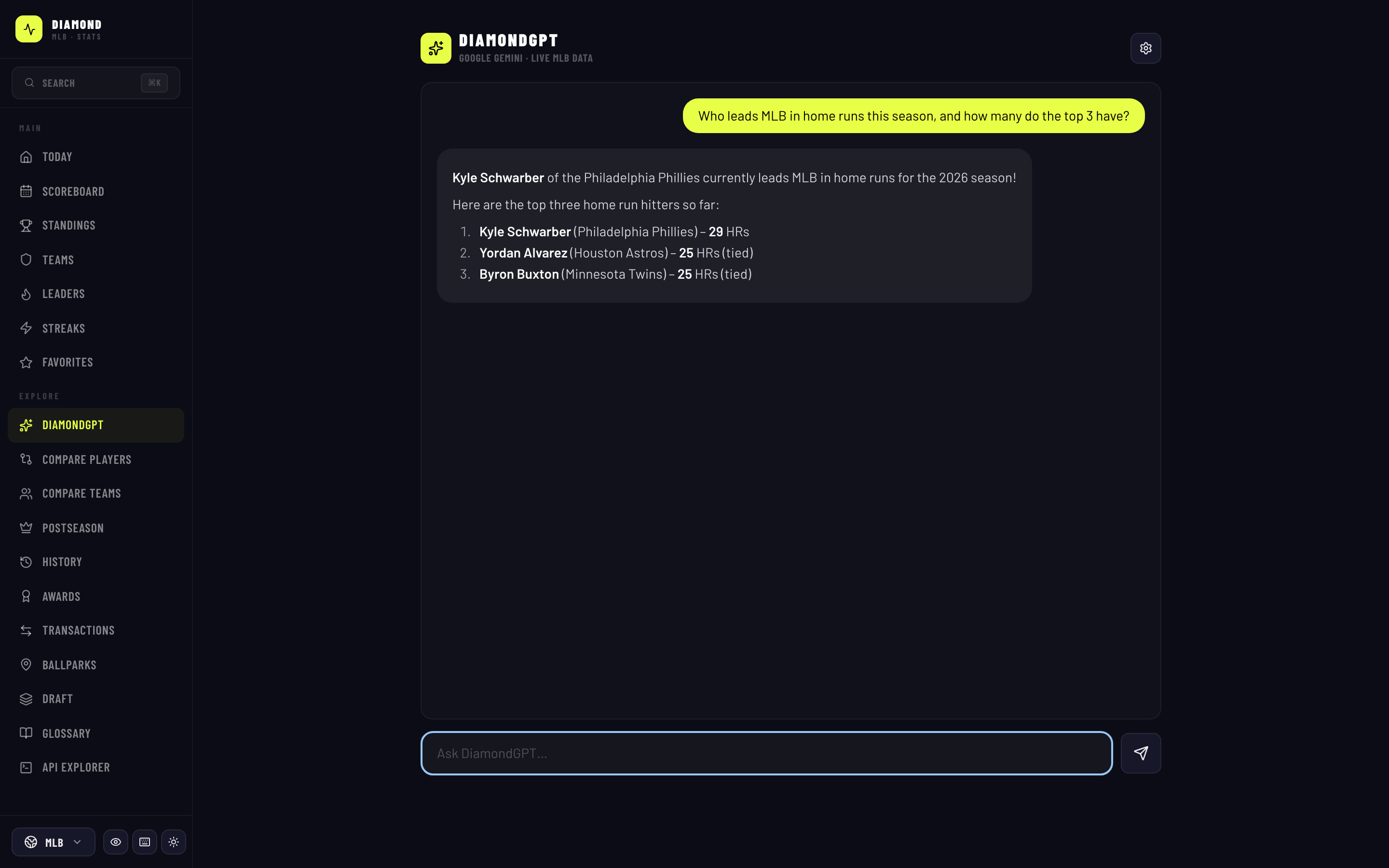
Task: Navigate to Scoreboard label
Action: [x=73, y=191]
